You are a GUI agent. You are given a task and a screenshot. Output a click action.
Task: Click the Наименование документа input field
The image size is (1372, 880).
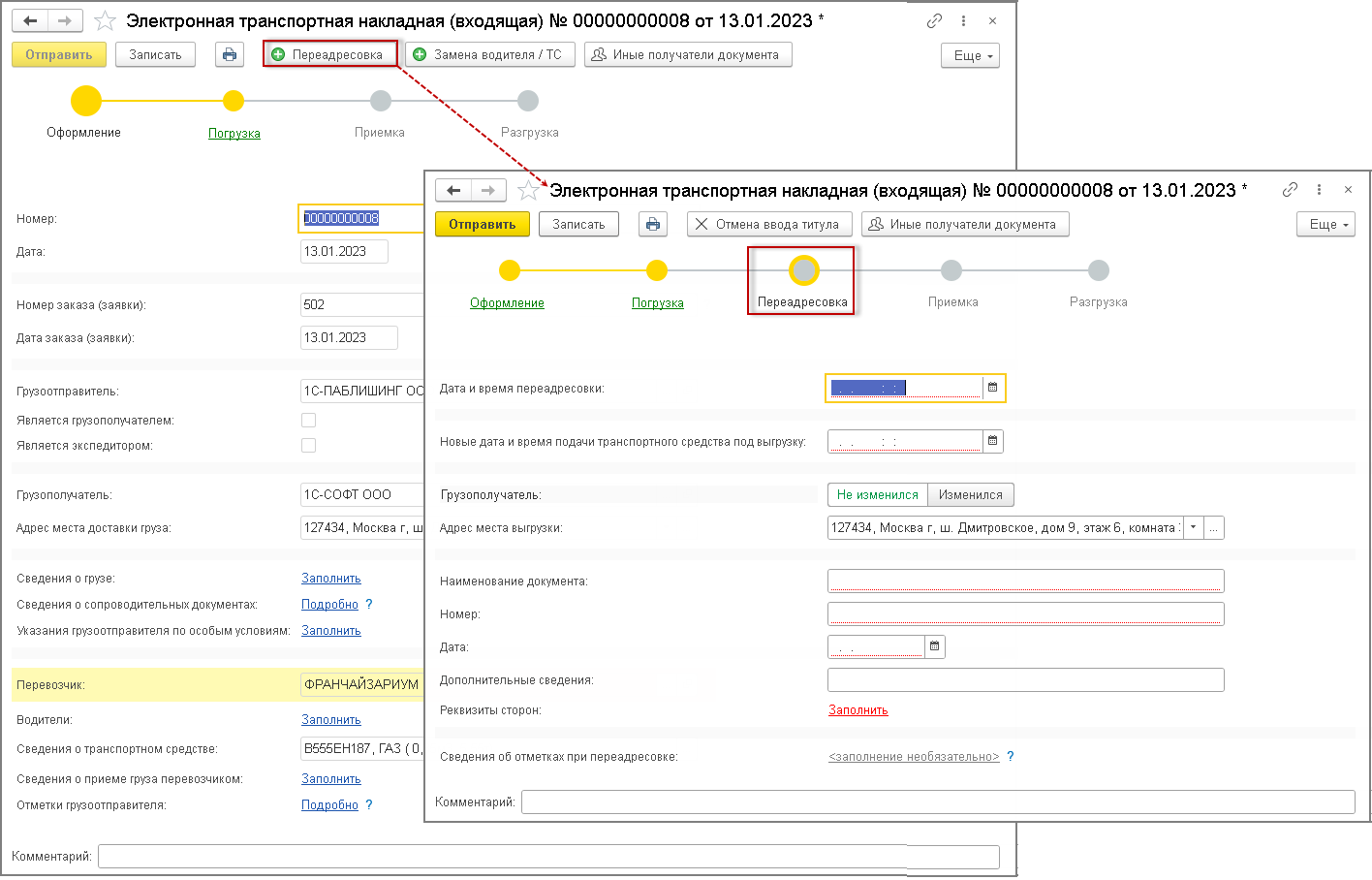pos(1026,581)
